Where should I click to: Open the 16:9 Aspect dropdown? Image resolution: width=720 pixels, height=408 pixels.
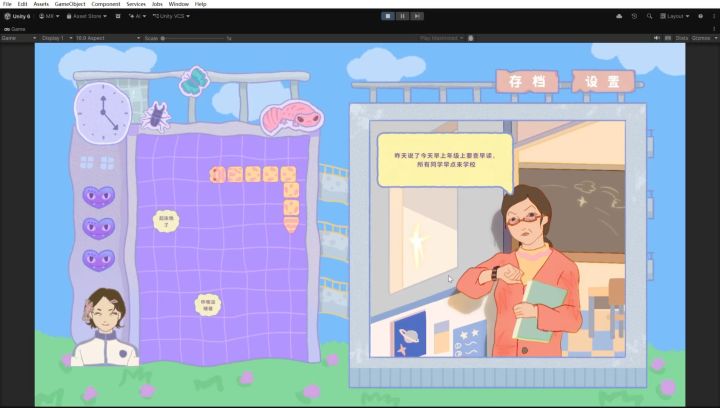(x=107, y=38)
